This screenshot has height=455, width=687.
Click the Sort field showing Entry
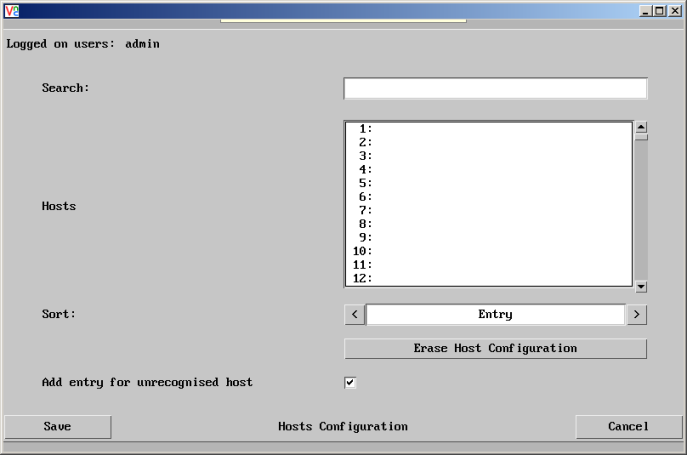[x=496, y=314]
